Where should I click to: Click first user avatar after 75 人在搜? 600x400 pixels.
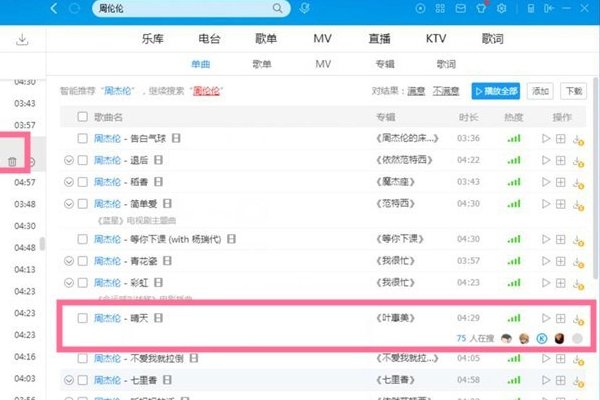pos(506,338)
